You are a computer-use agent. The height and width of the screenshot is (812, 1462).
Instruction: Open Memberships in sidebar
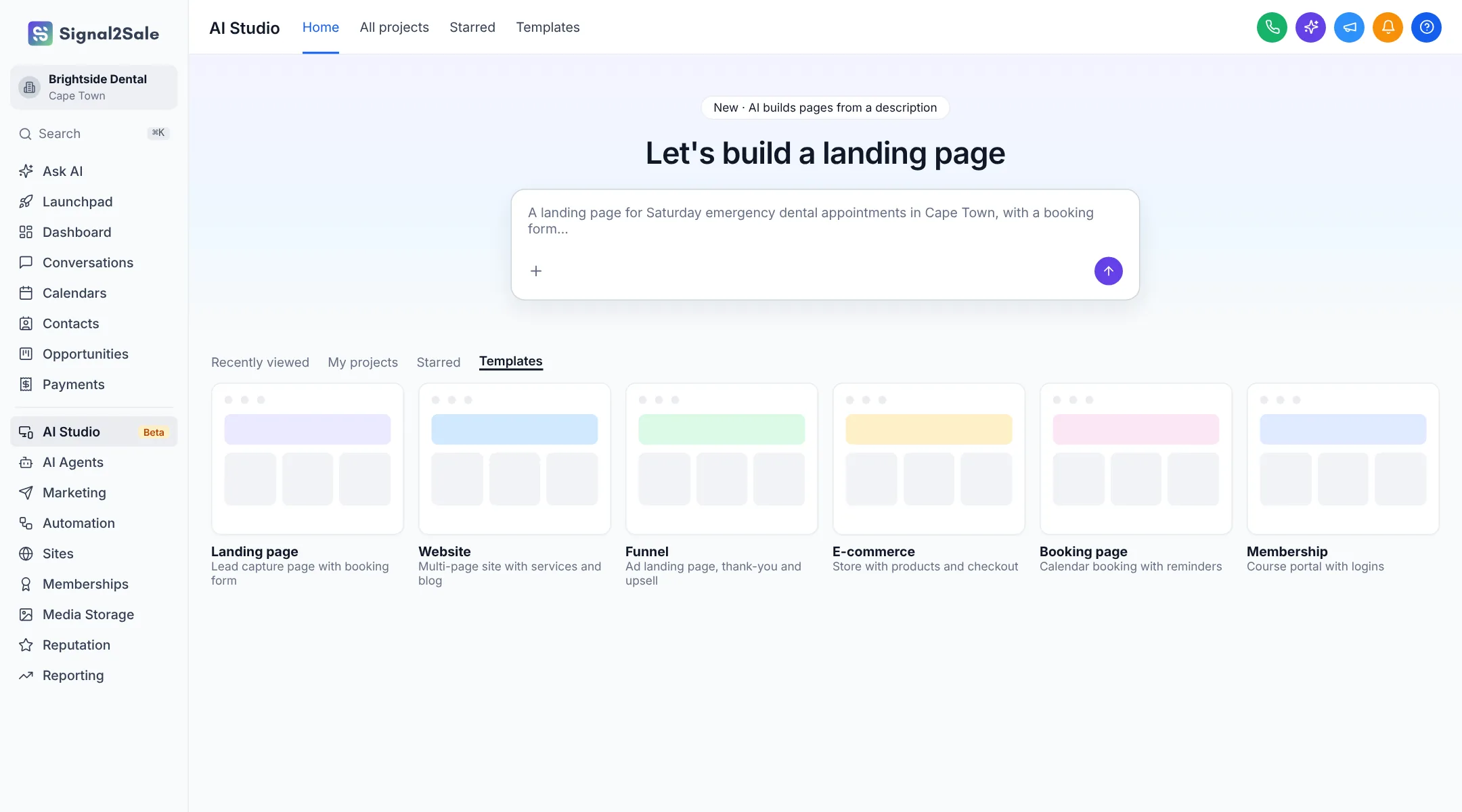[94, 584]
